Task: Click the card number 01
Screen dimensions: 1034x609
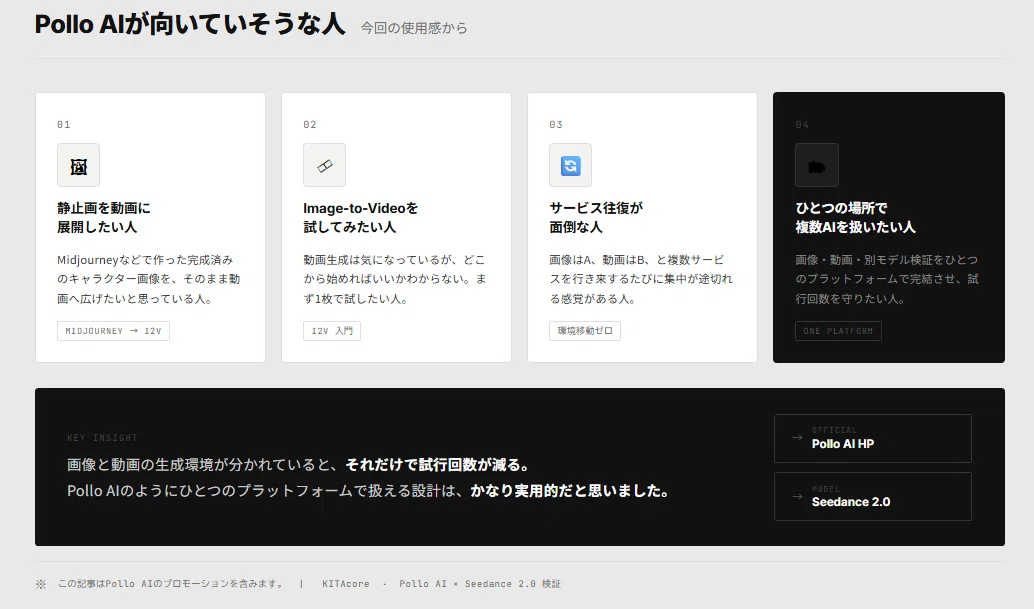Action: 64,125
